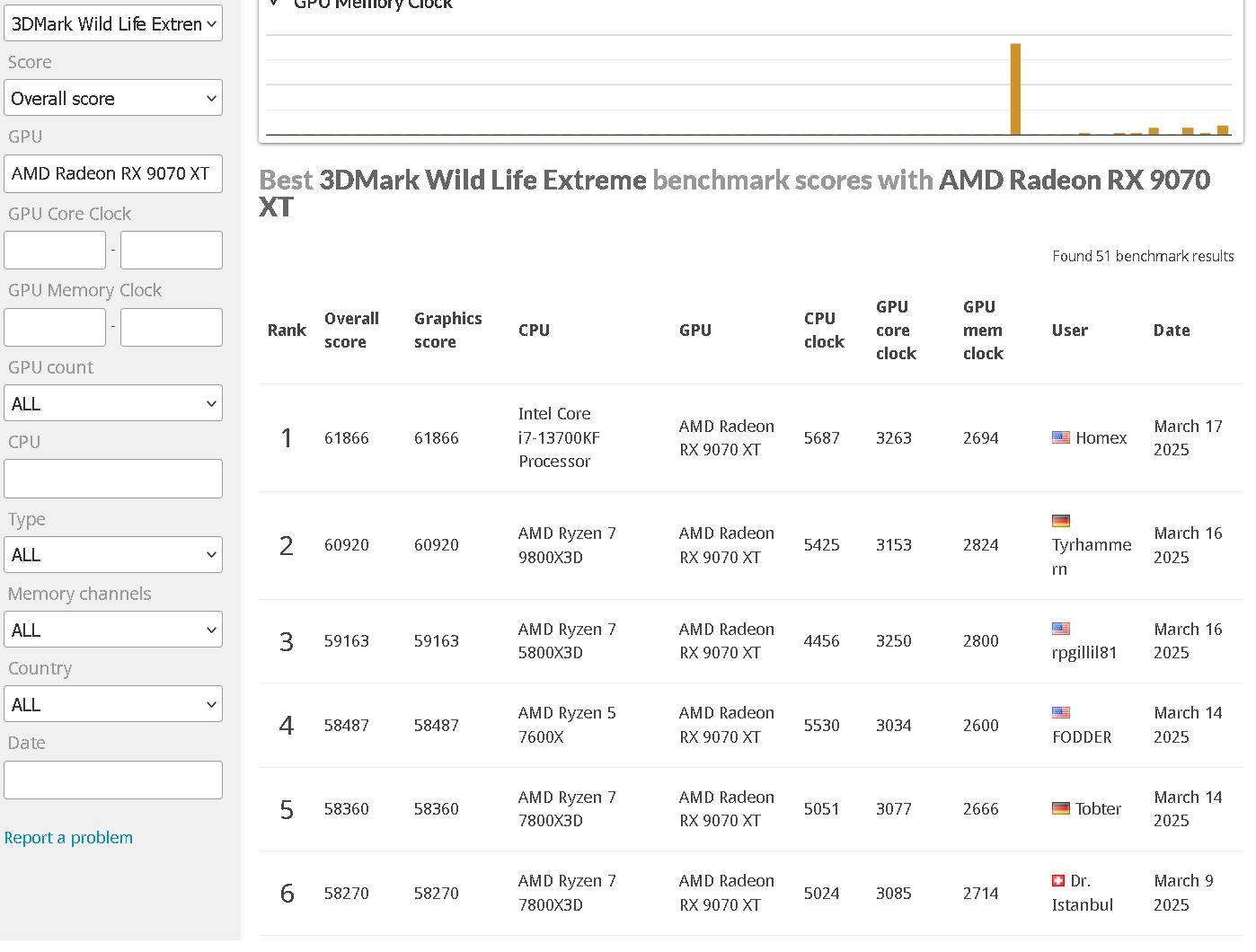Screen dimensions: 1256x952
Task: Collapse the GPU Memory Clock chart section
Action: (275, 4)
